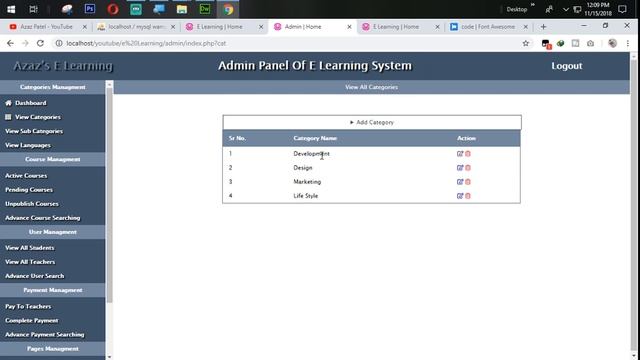Edit the Marketing category

pos(460,182)
